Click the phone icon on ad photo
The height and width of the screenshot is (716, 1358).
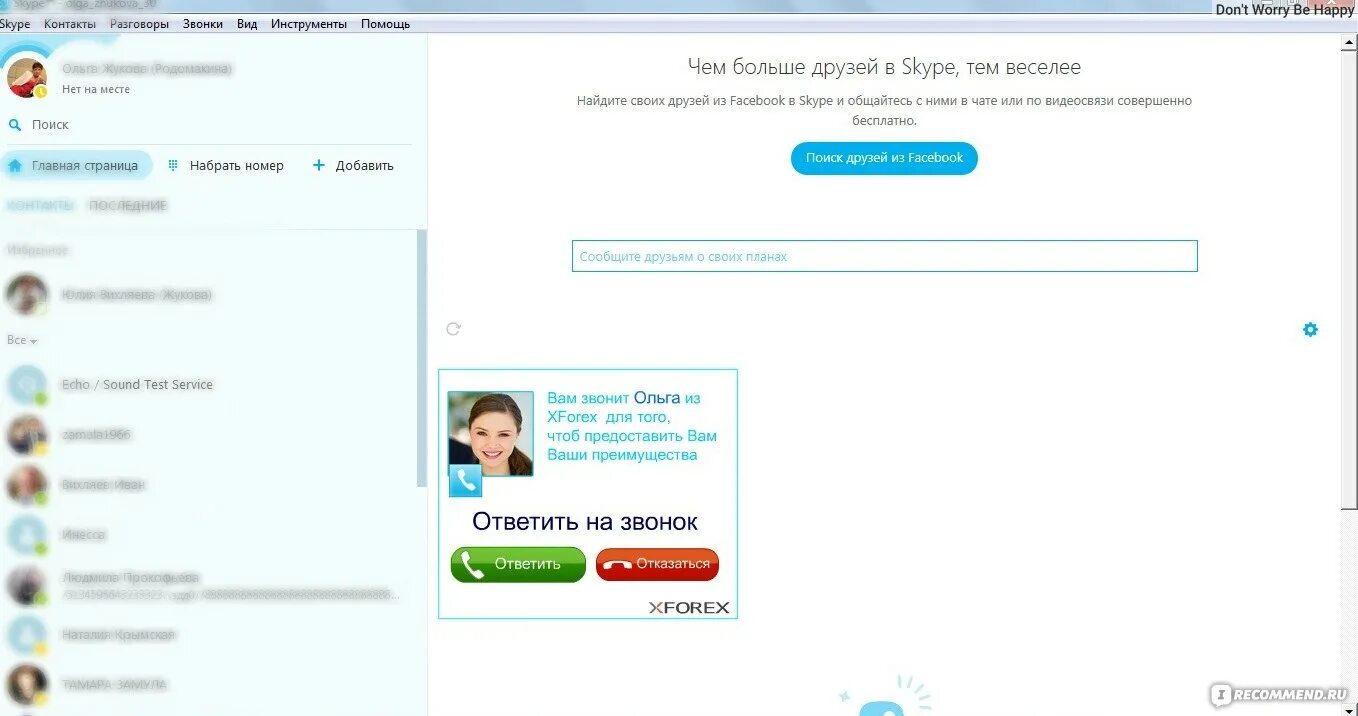pyautogui.click(x=465, y=481)
